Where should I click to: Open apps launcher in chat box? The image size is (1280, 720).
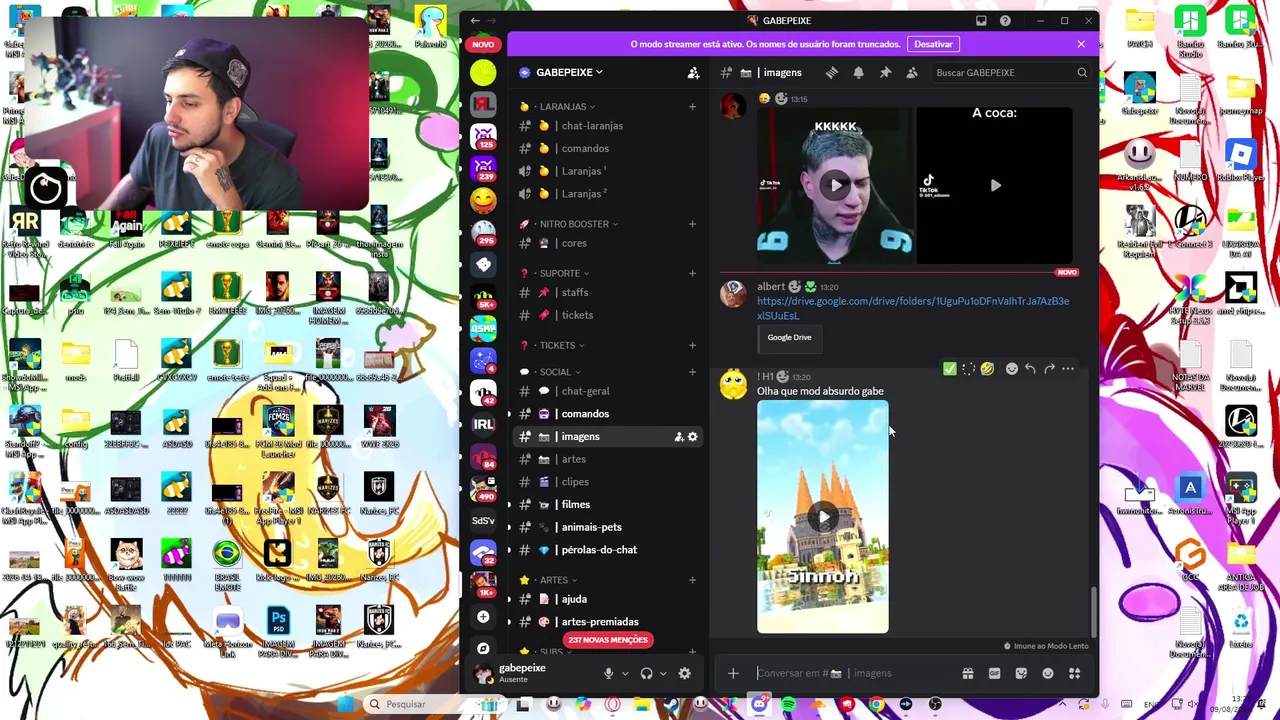coord(1075,673)
